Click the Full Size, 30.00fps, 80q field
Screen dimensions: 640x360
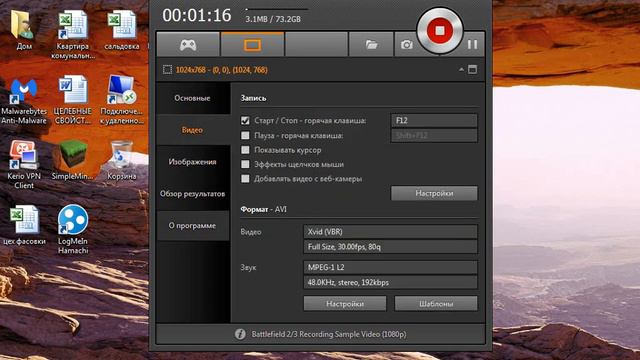390,247
